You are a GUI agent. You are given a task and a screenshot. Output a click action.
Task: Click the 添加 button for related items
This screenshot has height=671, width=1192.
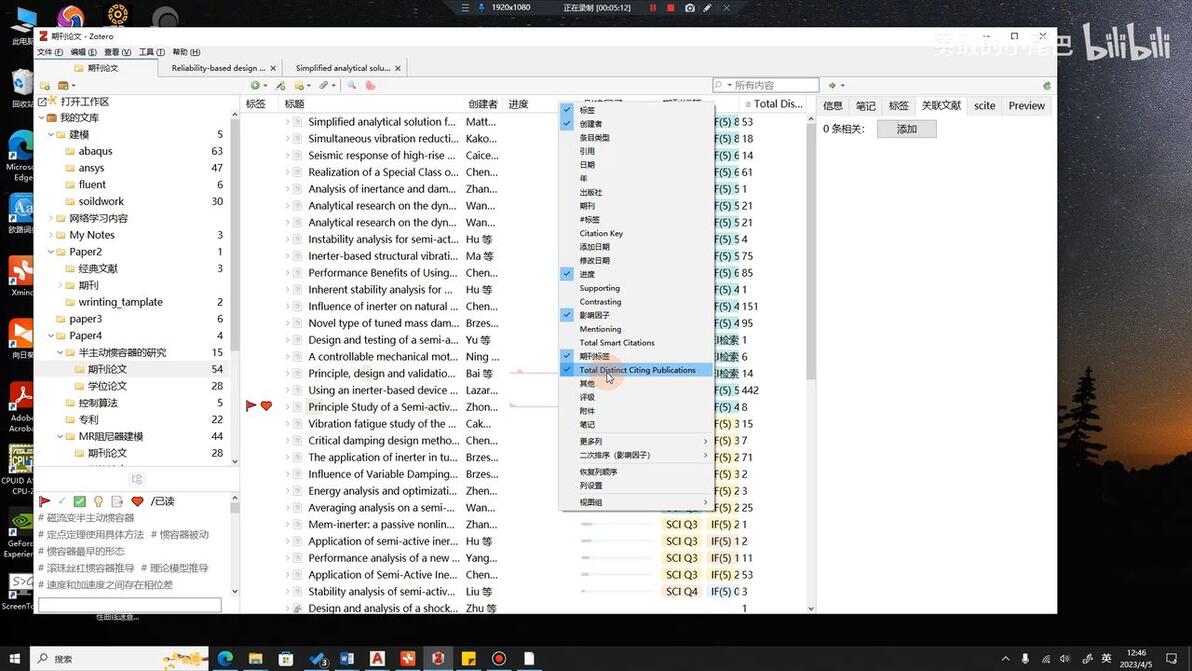906,129
